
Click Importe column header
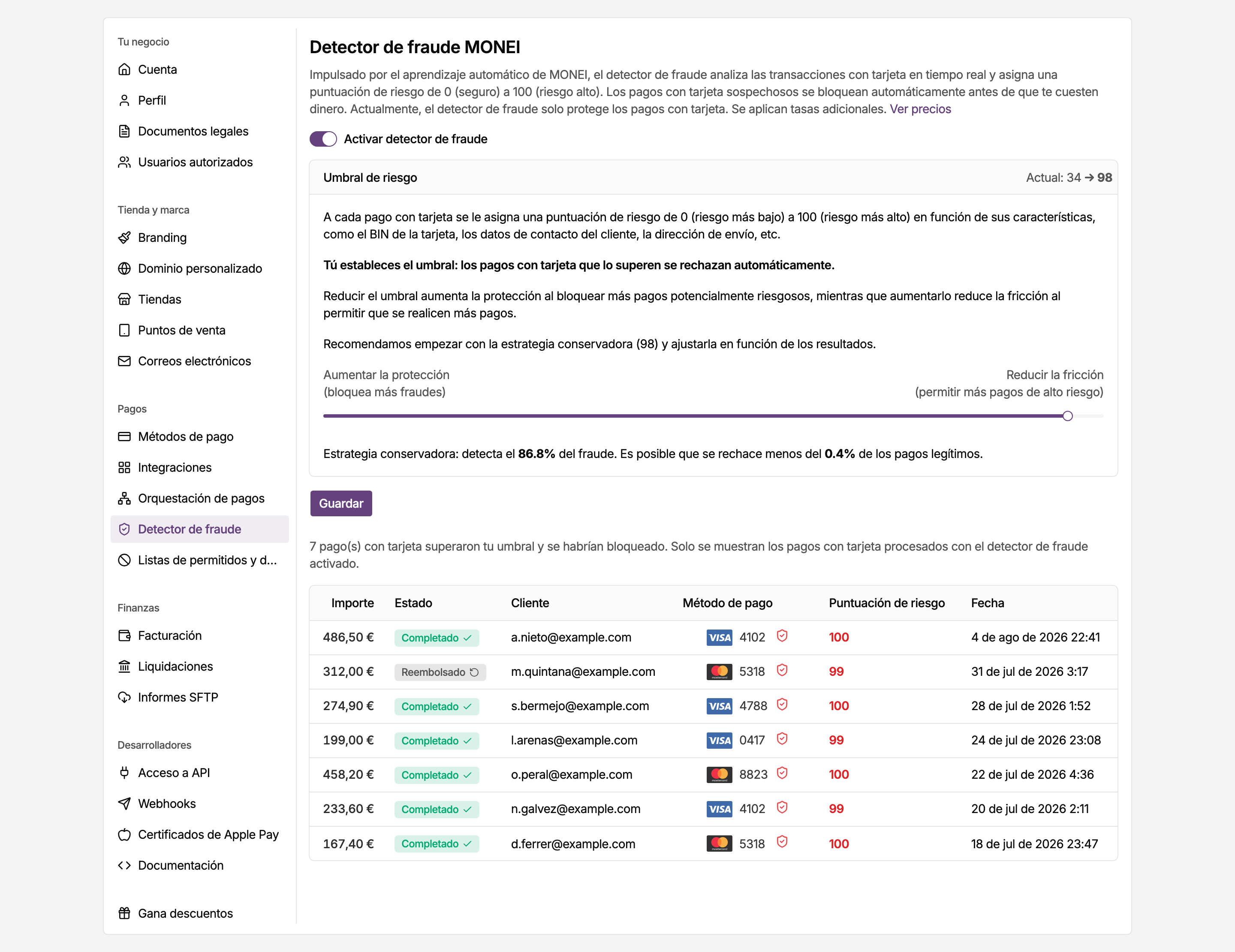click(x=352, y=603)
